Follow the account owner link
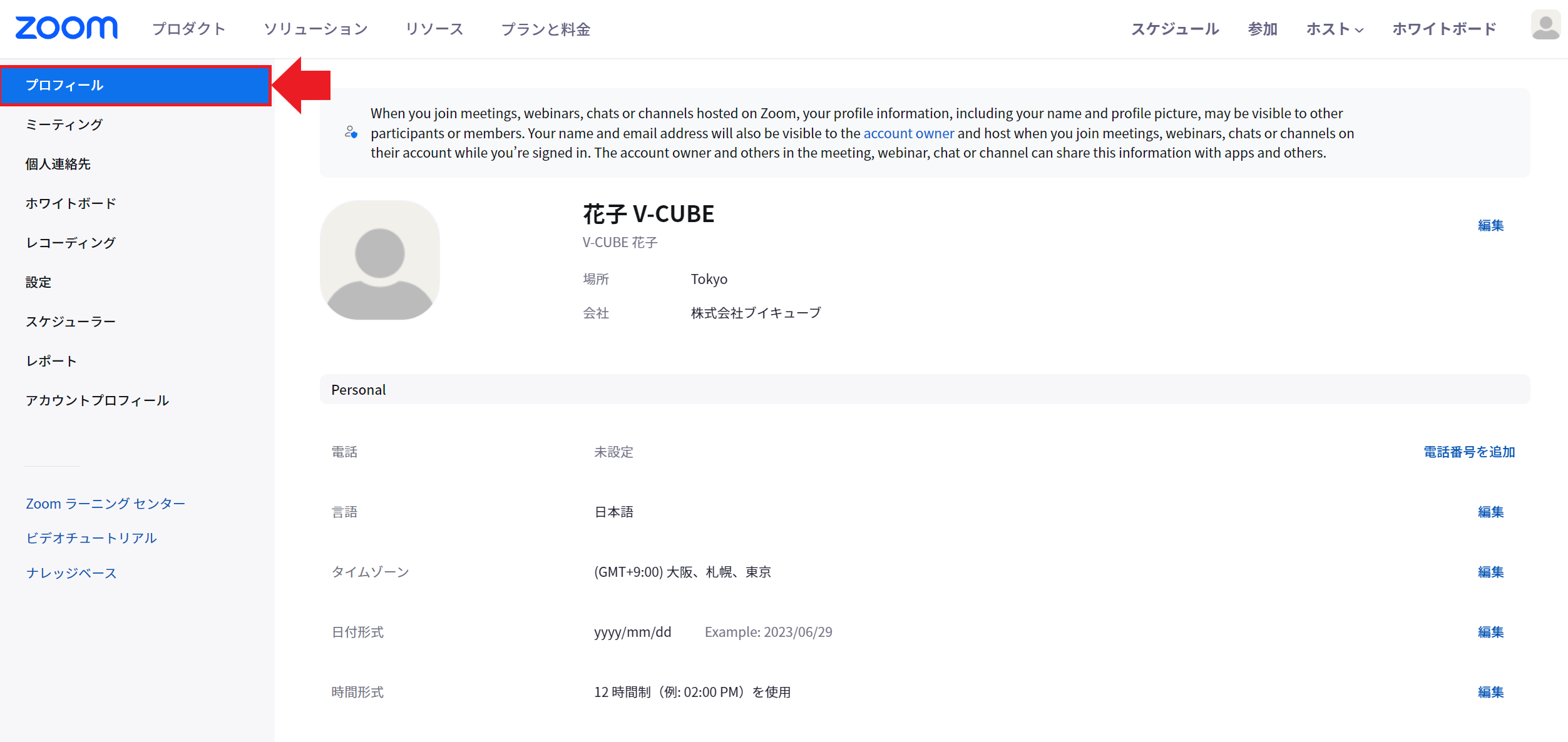The width and height of the screenshot is (1568, 742). point(908,133)
